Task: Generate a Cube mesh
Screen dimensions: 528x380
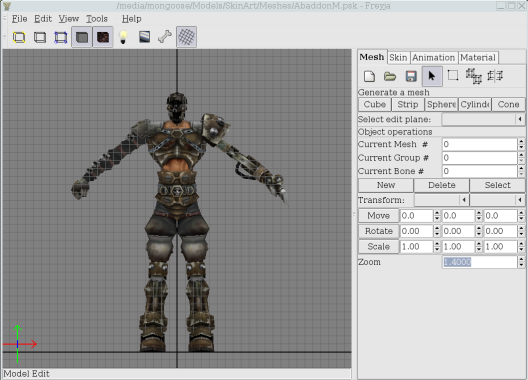Action: [374, 104]
